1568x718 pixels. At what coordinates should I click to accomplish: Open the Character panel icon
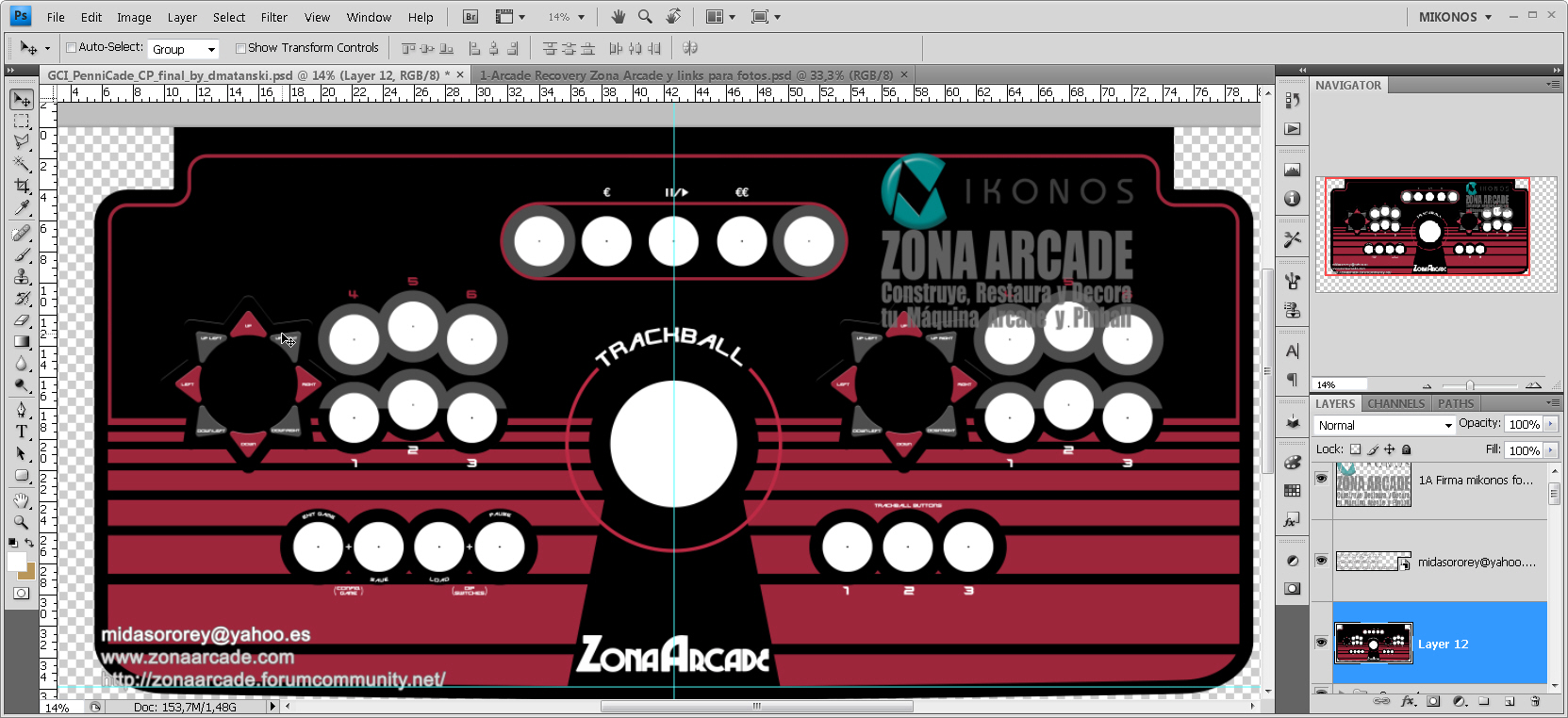1292,351
